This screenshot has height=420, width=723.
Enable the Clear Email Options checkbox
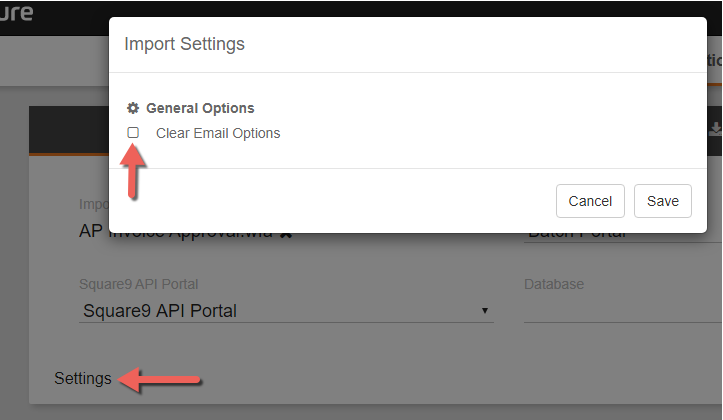[133, 133]
